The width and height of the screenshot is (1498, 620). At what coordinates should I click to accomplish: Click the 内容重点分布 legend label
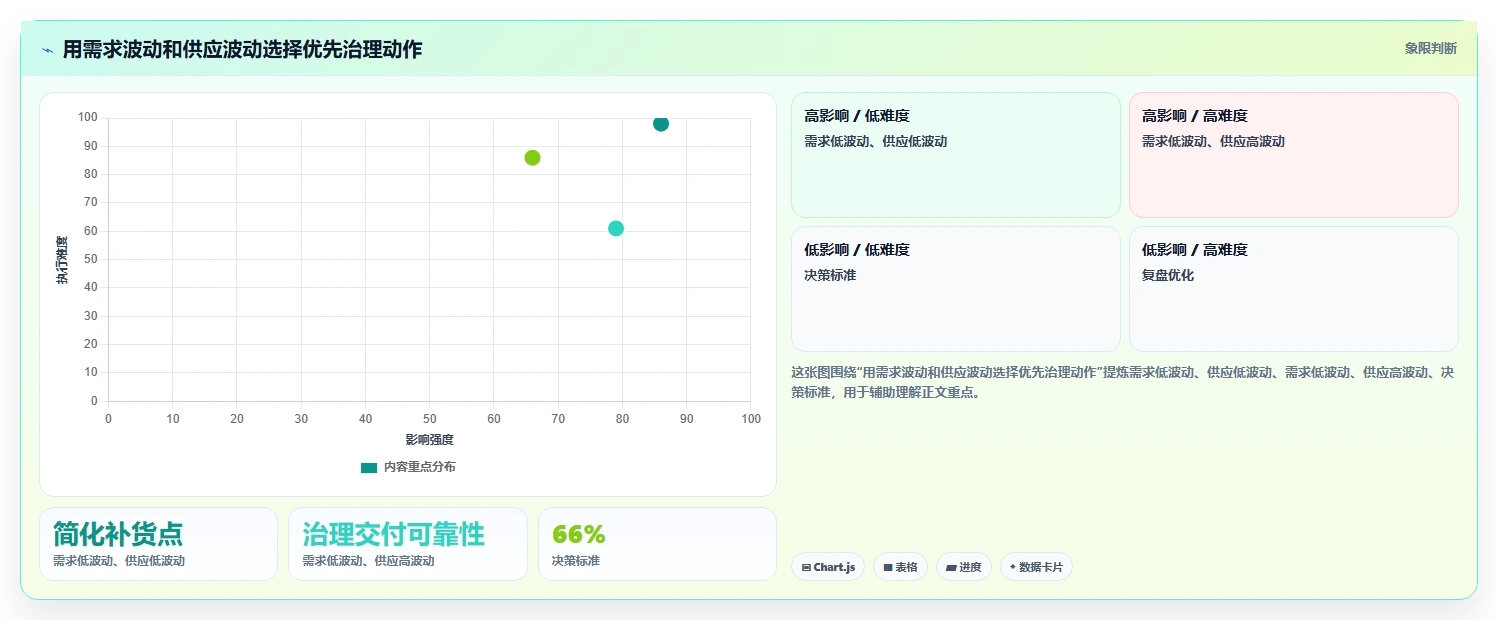(419, 467)
